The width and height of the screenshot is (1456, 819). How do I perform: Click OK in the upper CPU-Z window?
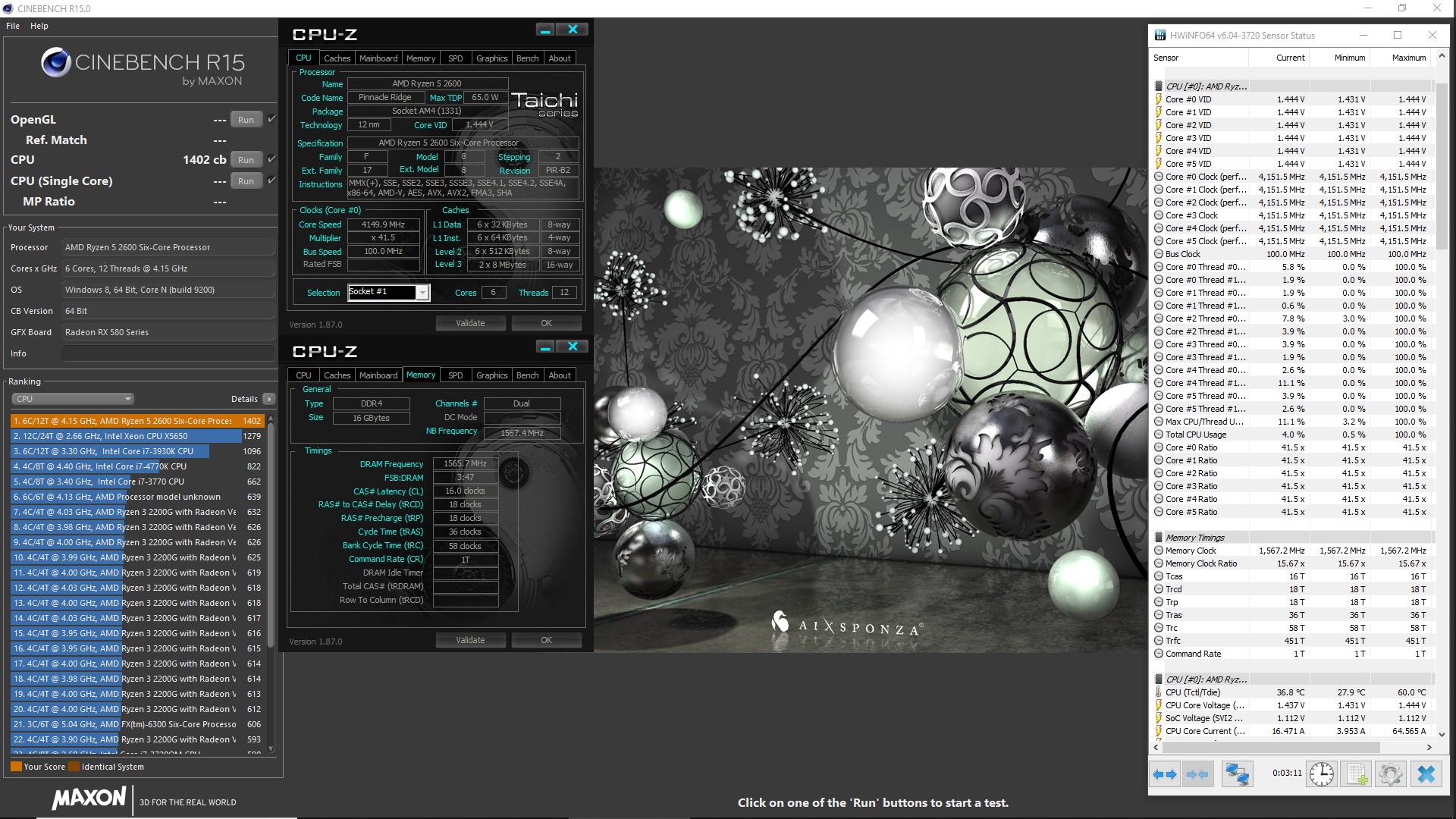[x=546, y=323]
